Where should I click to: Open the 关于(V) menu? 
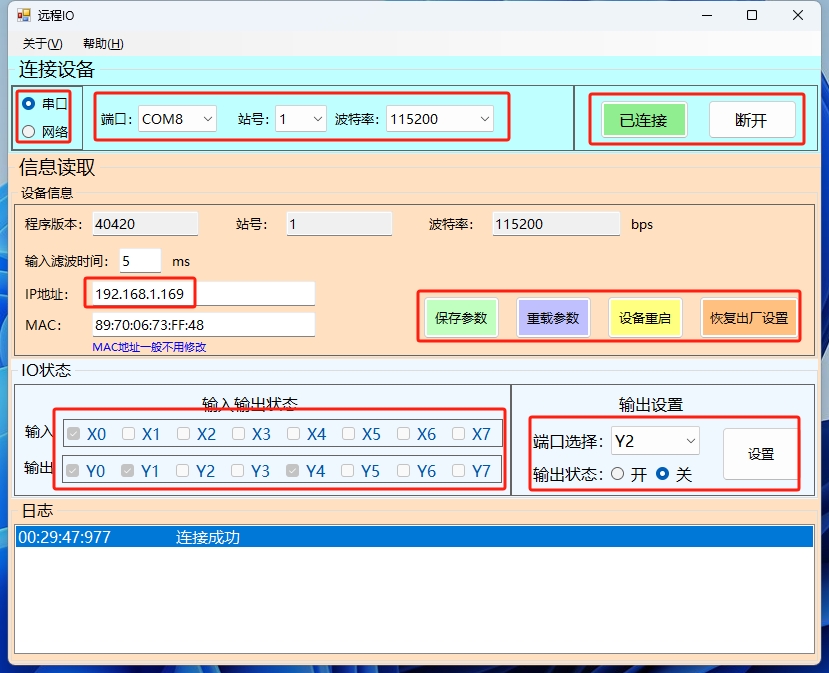click(42, 44)
